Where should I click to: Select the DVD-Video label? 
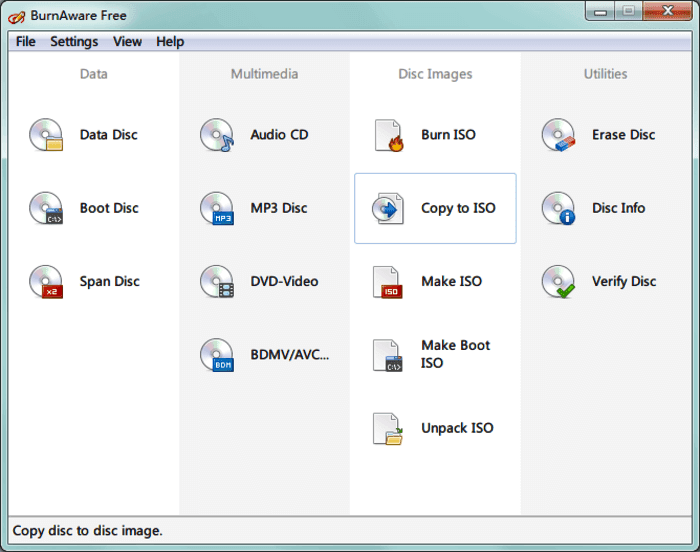click(x=284, y=281)
